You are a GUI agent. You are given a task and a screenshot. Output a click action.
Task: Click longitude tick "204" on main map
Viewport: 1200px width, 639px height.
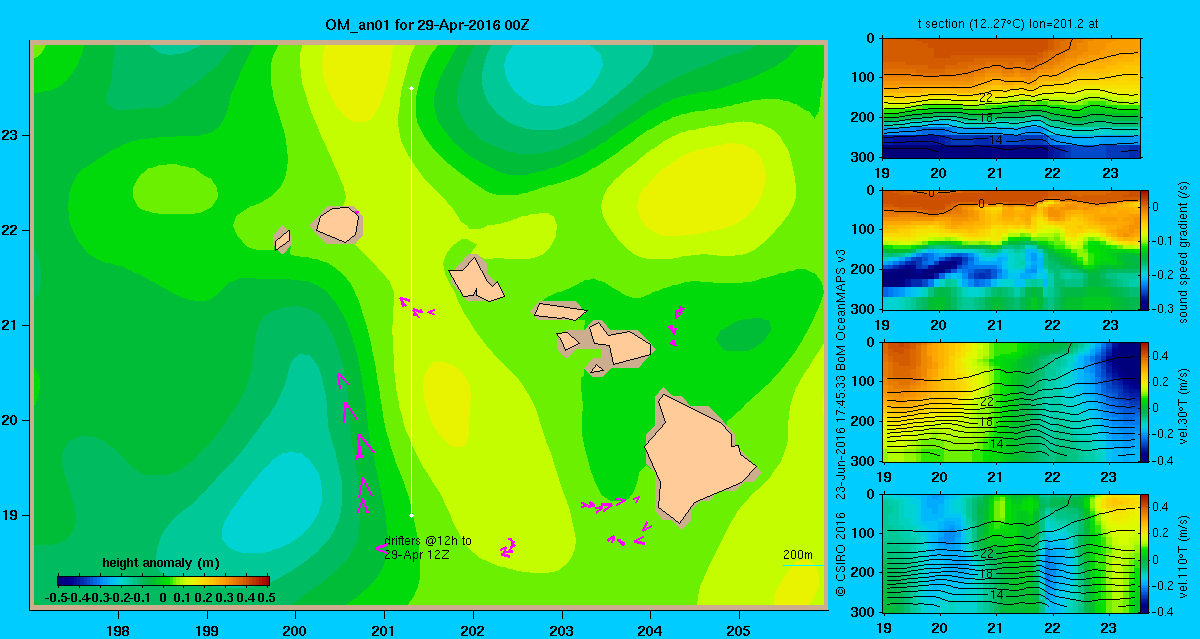650,631
